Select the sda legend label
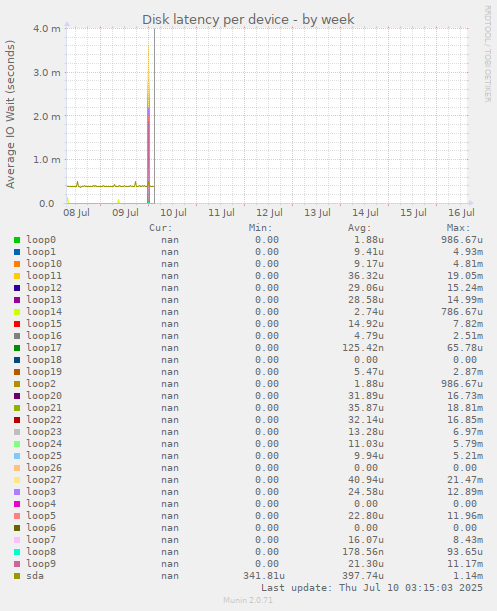Image resolution: width=497 pixels, height=611 pixels. (35, 576)
